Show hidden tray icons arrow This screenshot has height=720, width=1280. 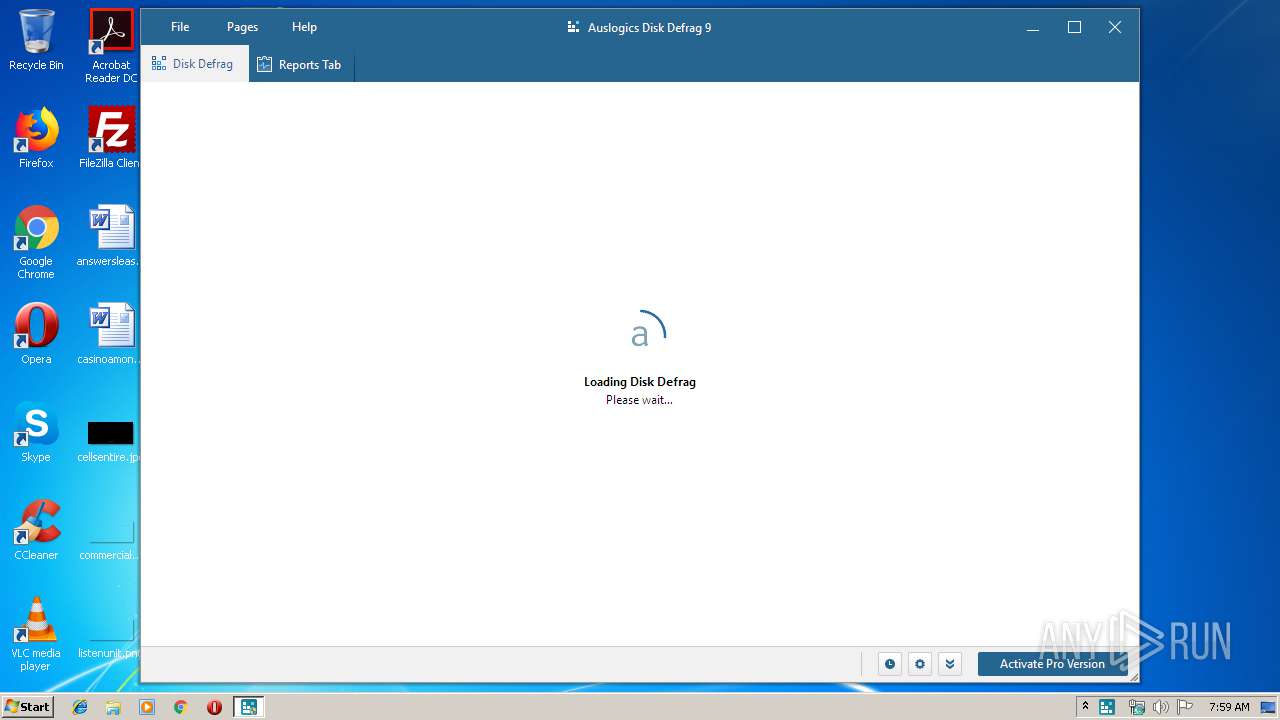pos(1085,707)
